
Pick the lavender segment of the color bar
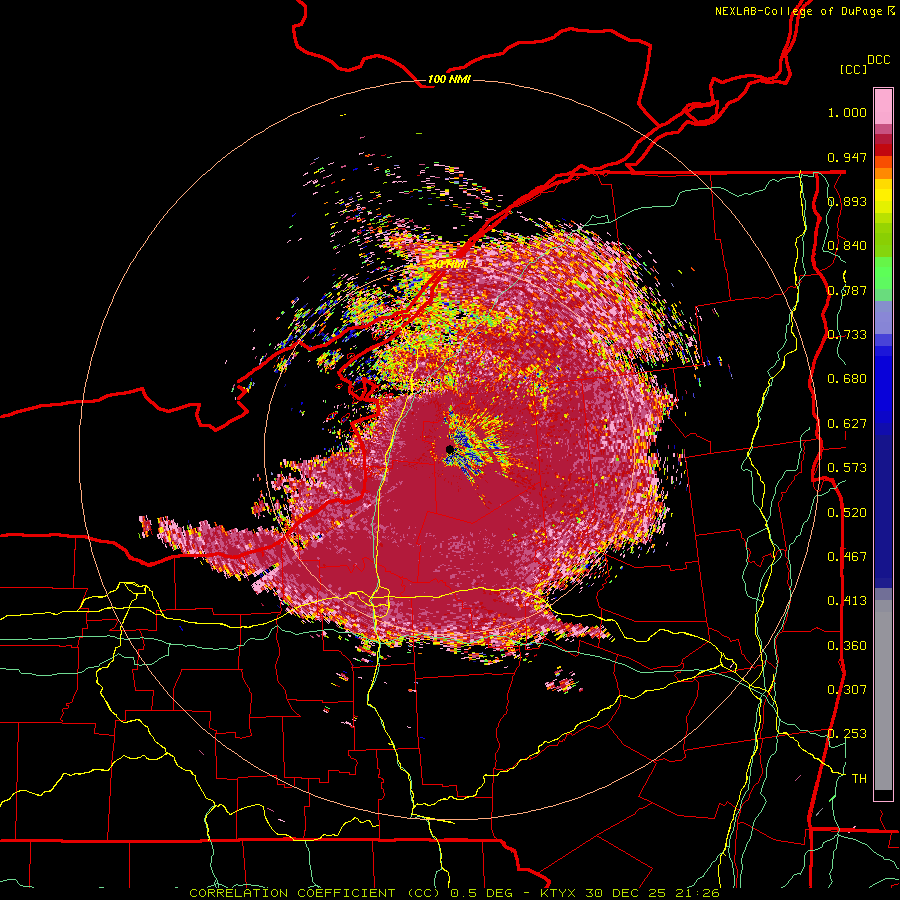(x=883, y=317)
